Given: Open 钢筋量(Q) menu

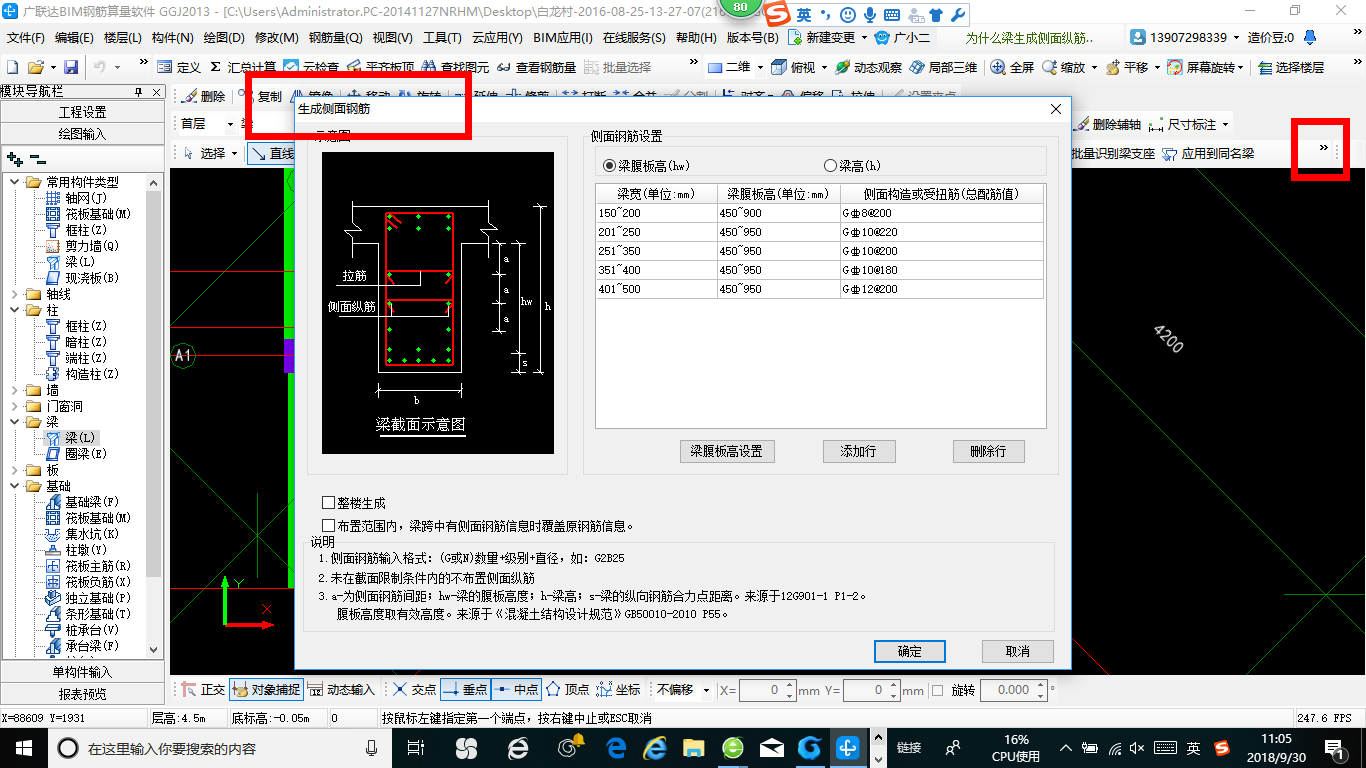Looking at the screenshot, I should pyautogui.click(x=335, y=38).
